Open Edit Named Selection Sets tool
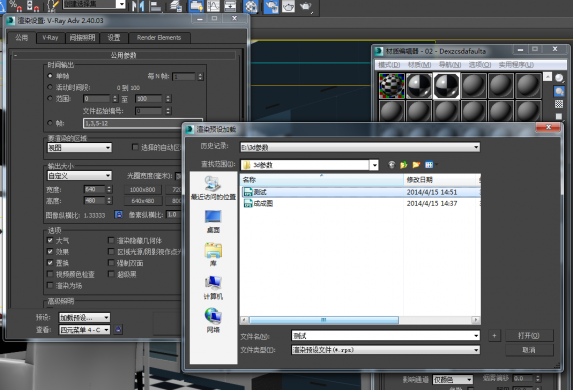 (53, 5)
